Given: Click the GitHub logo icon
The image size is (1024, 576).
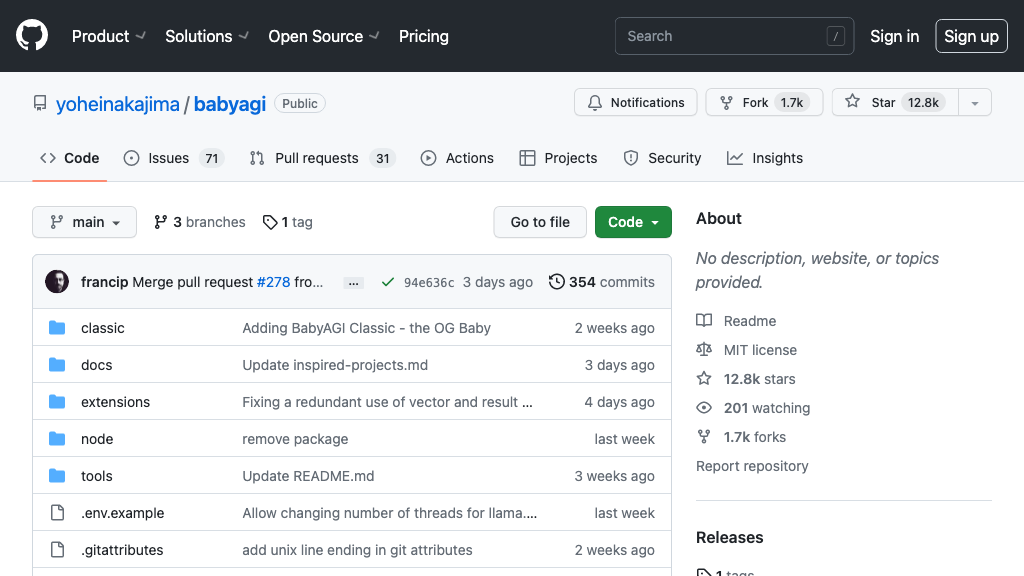Looking at the screenshot, I should point(32,36).
